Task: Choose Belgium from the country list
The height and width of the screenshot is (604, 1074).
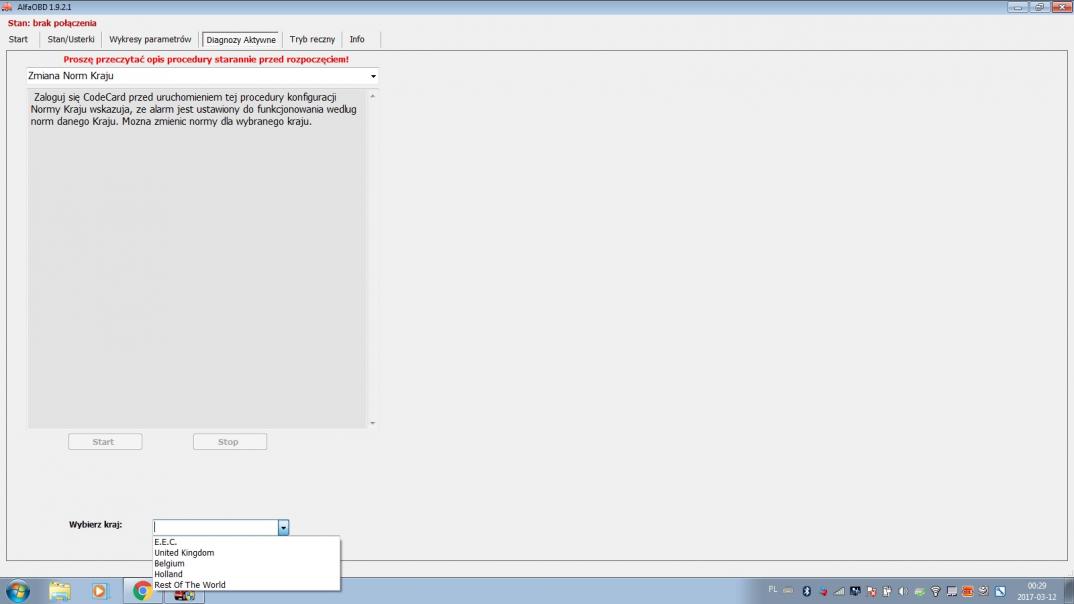Action: coord(246,564)
